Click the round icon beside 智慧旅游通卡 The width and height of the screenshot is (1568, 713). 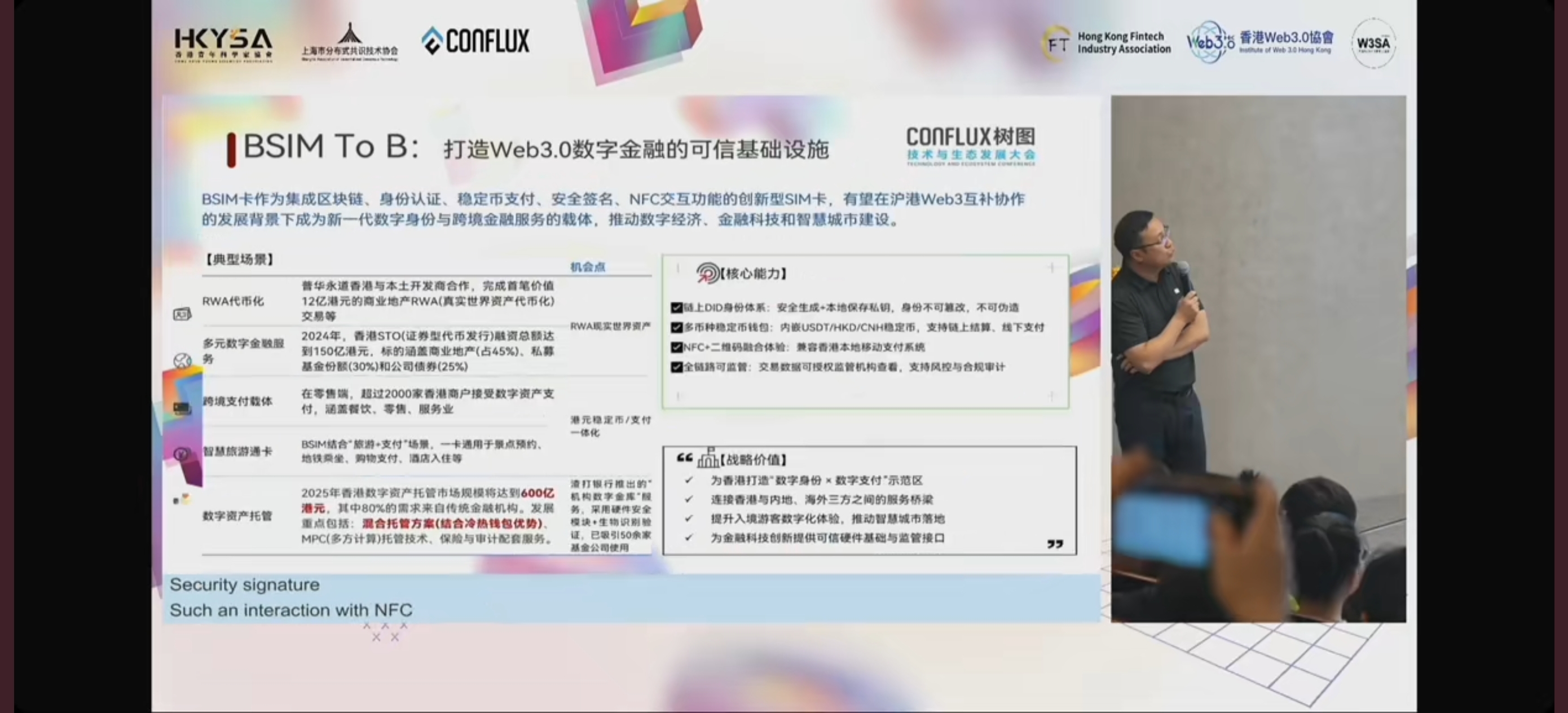(x=182, y=454)
